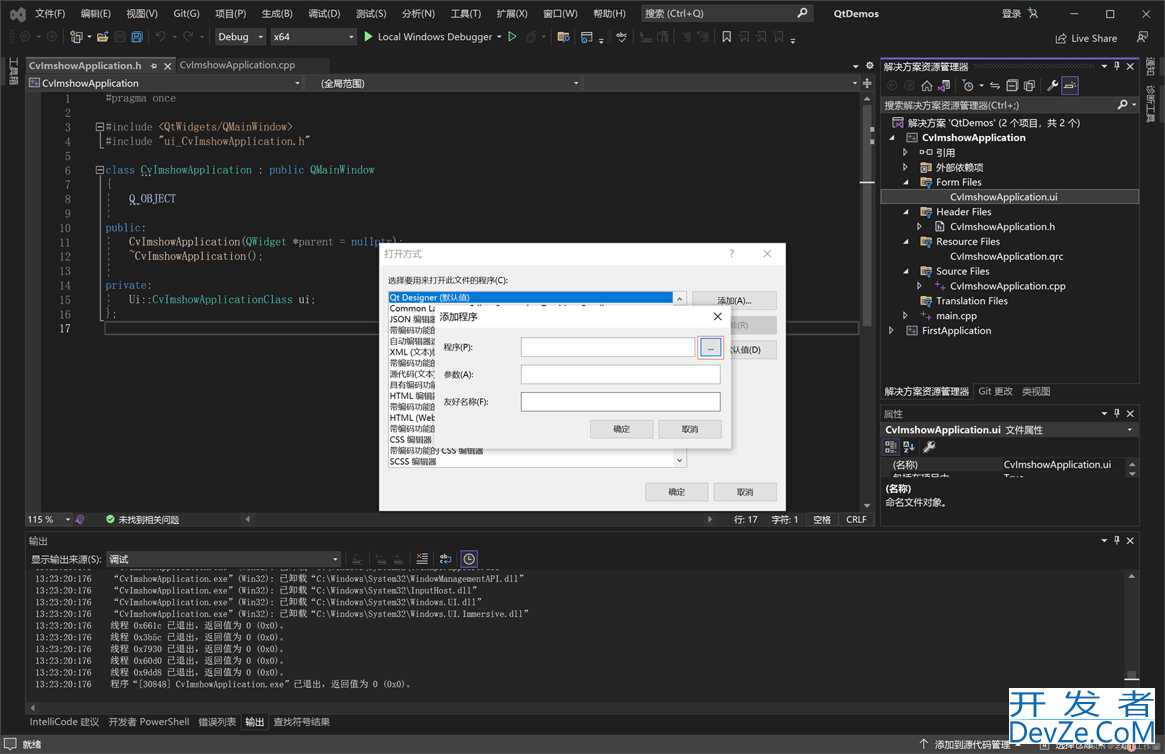
Task: Open the 生成(B) menu
Action: 277,13
